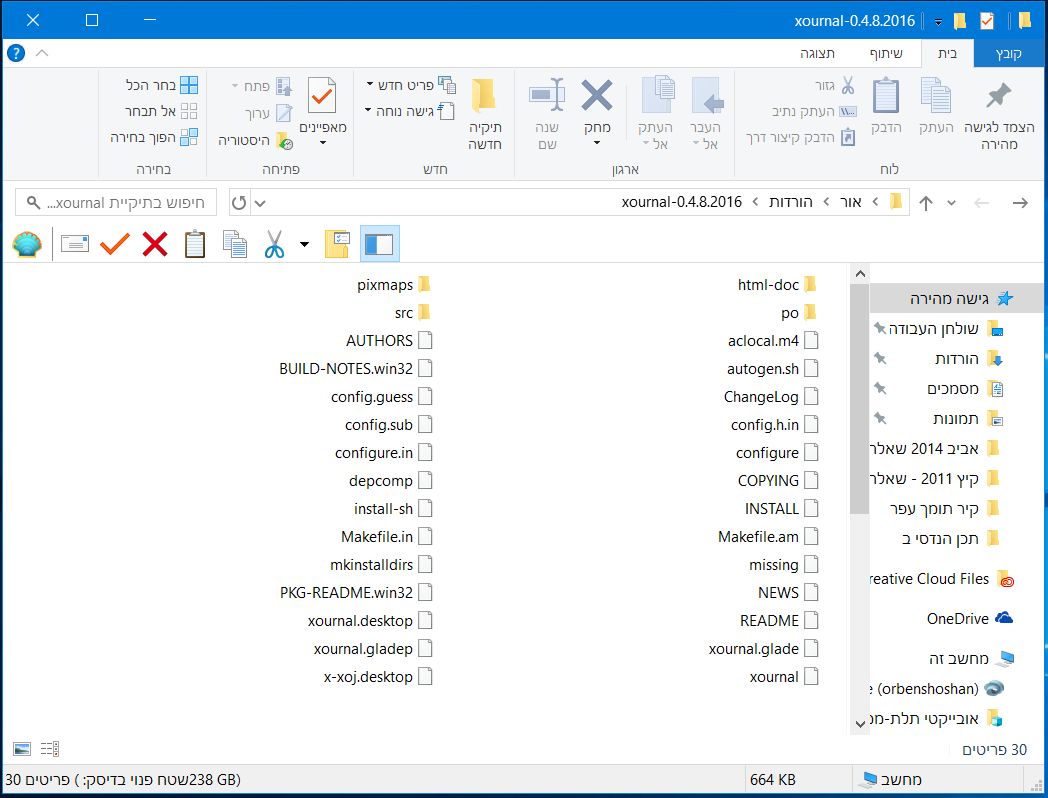1048x798 pixels.
Task: Open the Delete dropdown arrow in the ribbon
Action: pos(597,143)
